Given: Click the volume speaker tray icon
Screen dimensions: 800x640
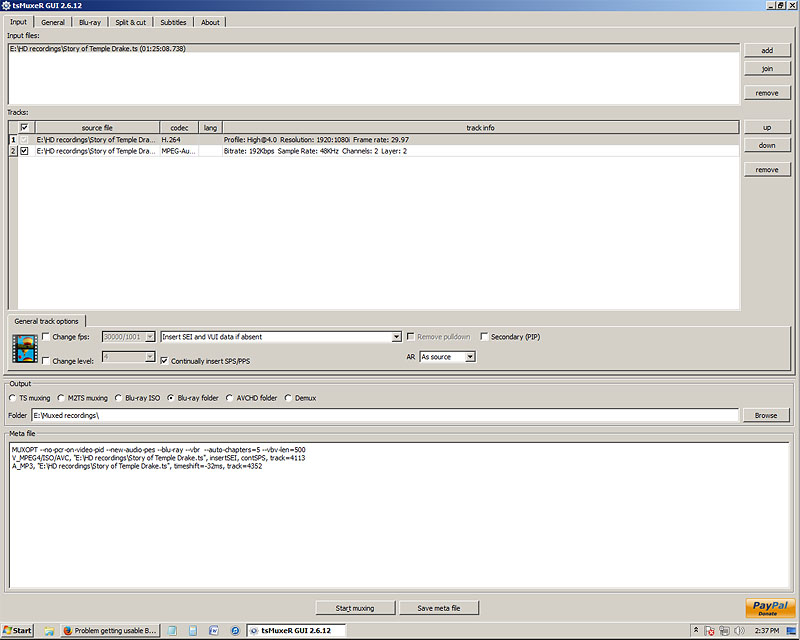Looking at the screenshot, I should pos(739,631).
